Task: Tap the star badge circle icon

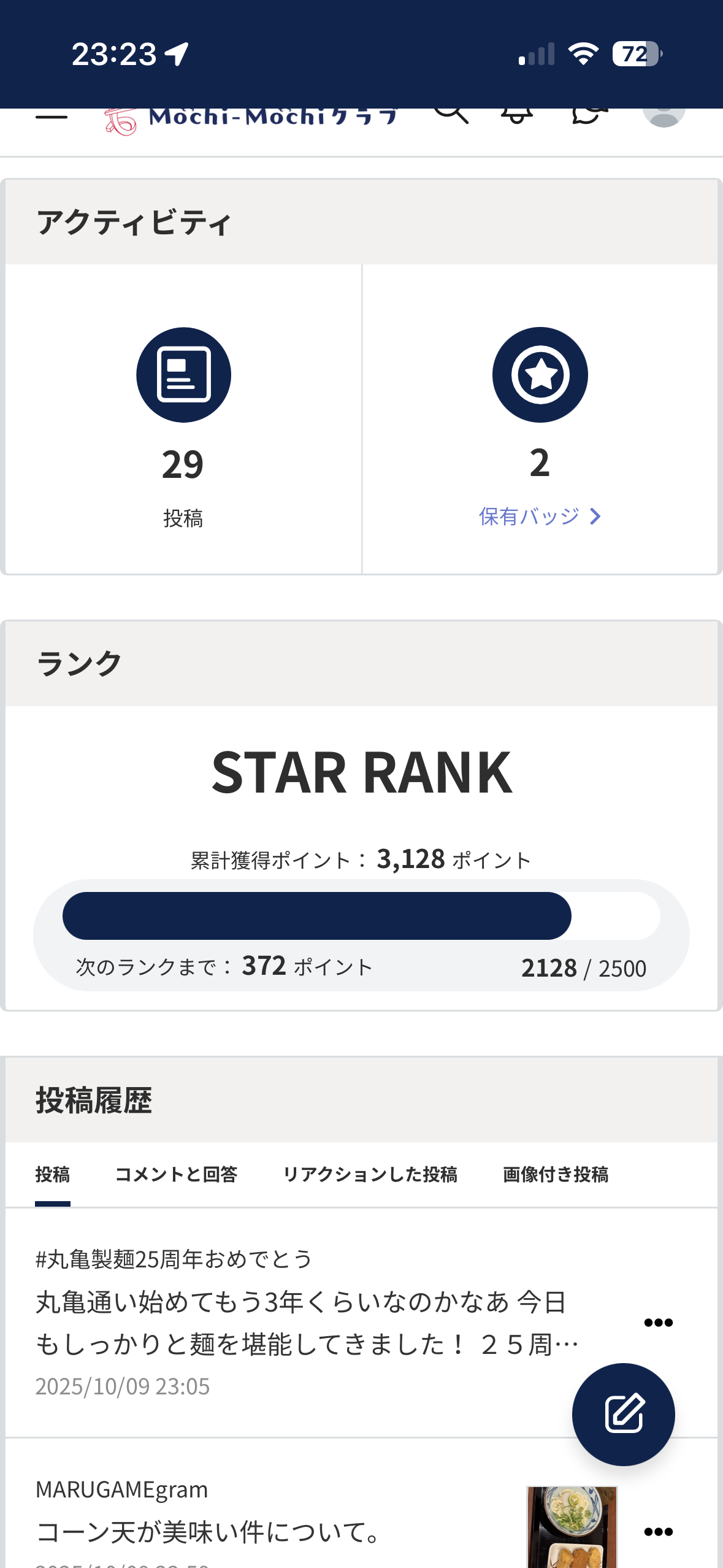Action: click(x=540, y=375)
